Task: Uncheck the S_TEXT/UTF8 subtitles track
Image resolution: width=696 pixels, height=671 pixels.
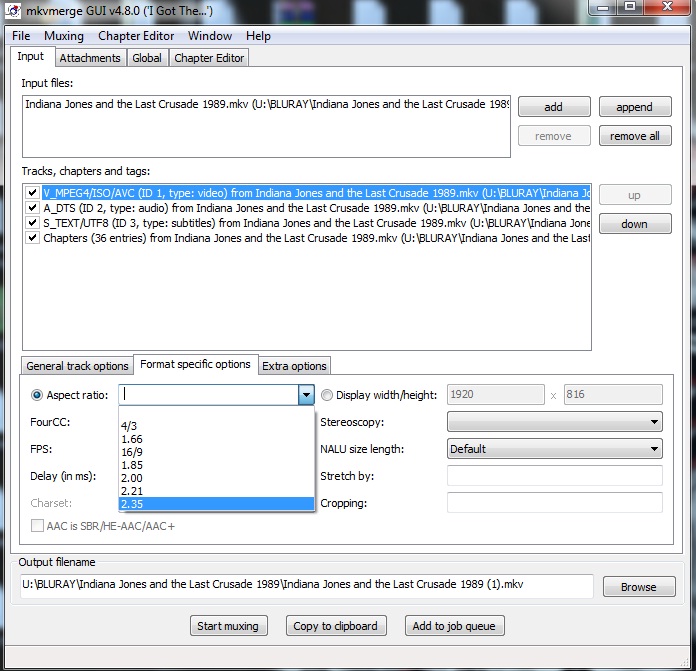Action: pos(32,223)
